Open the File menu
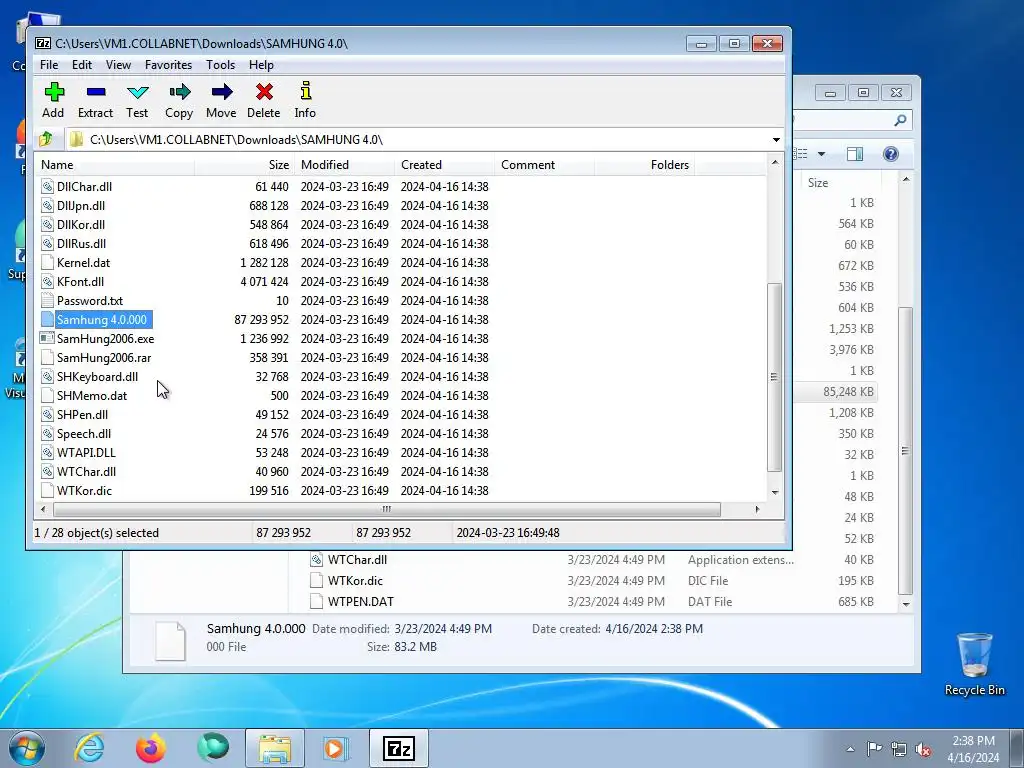Screen dimensions: 1024x768 [x=49, y=65]
